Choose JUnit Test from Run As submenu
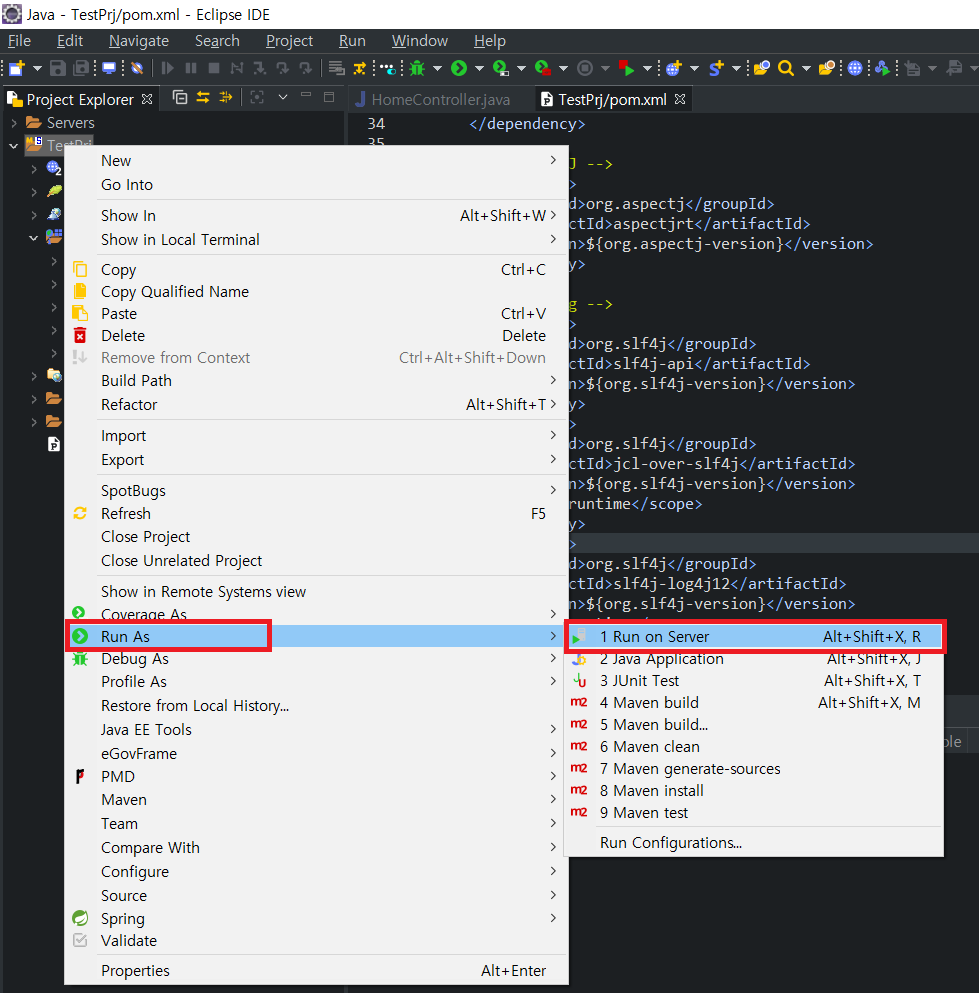Viewport: 979px width, 993px height. click(x=753, y=681)
